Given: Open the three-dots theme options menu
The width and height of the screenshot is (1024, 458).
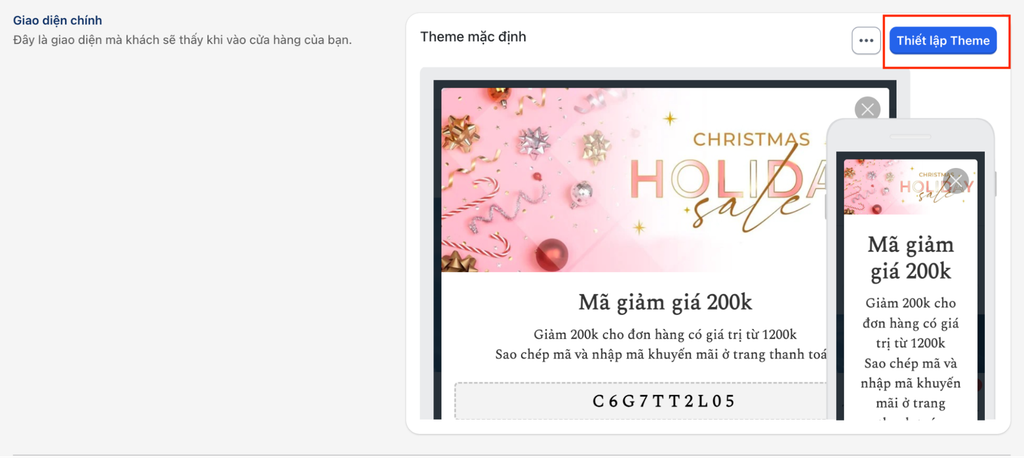Looking at the screenshot, I should click(866, 41).
